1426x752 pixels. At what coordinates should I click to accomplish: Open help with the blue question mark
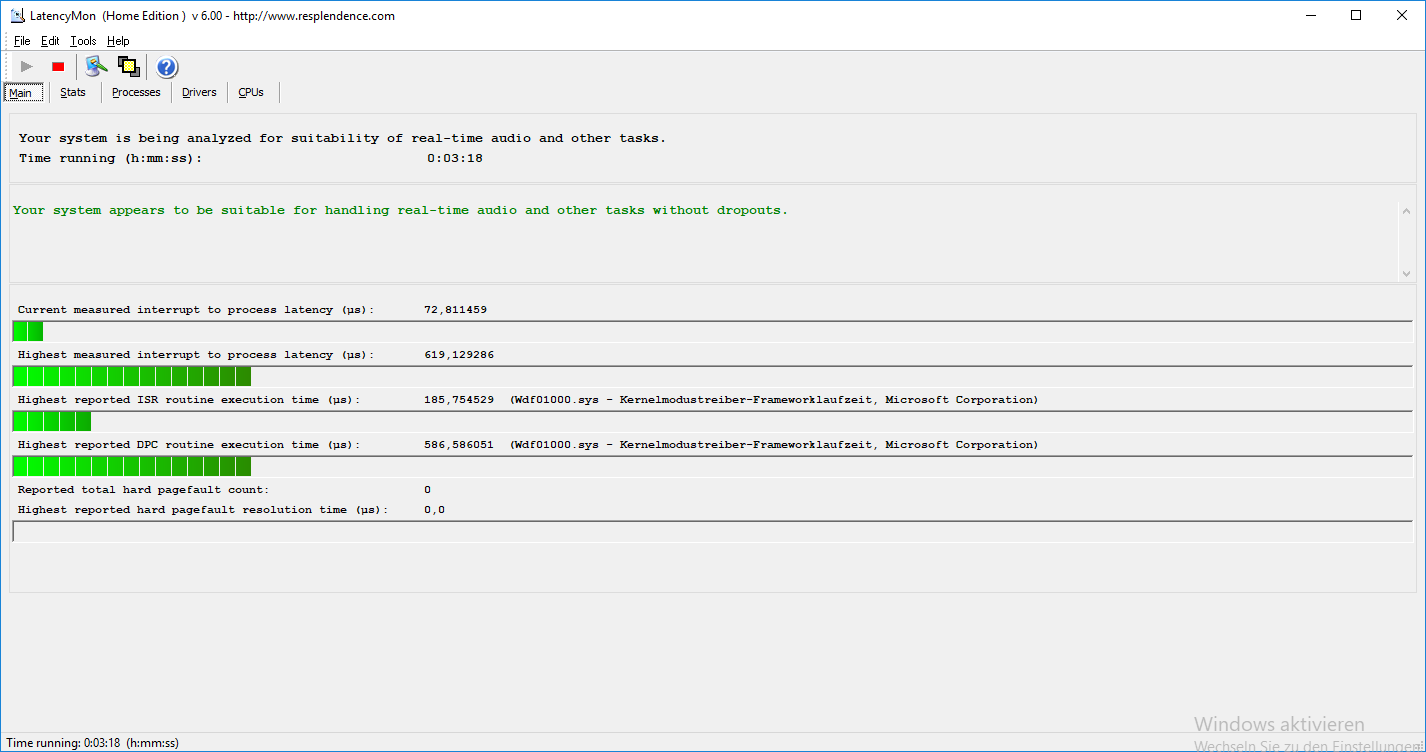pos(167,67)
